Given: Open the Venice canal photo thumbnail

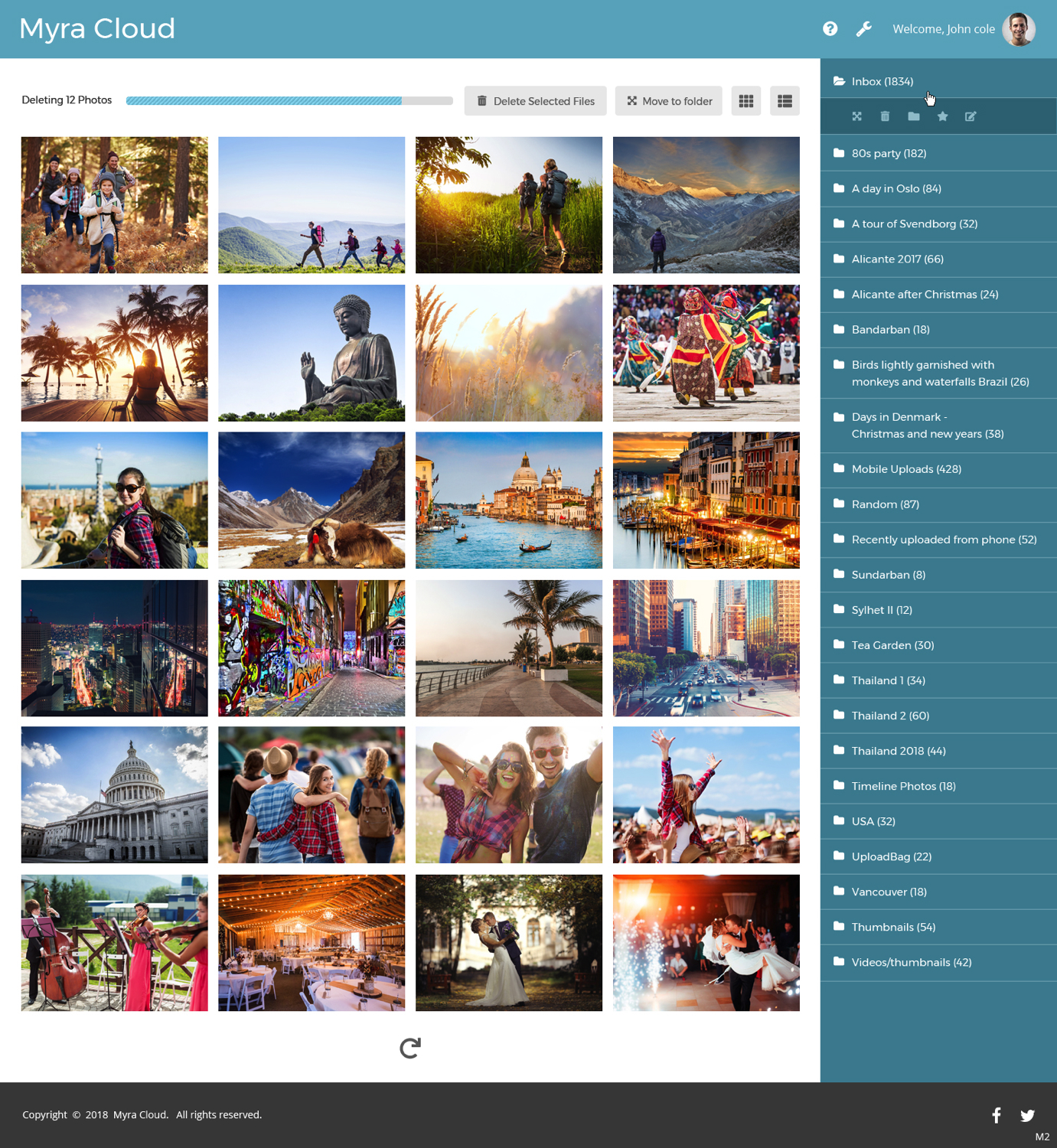Looking at the screenshot, I should point(509,500).
